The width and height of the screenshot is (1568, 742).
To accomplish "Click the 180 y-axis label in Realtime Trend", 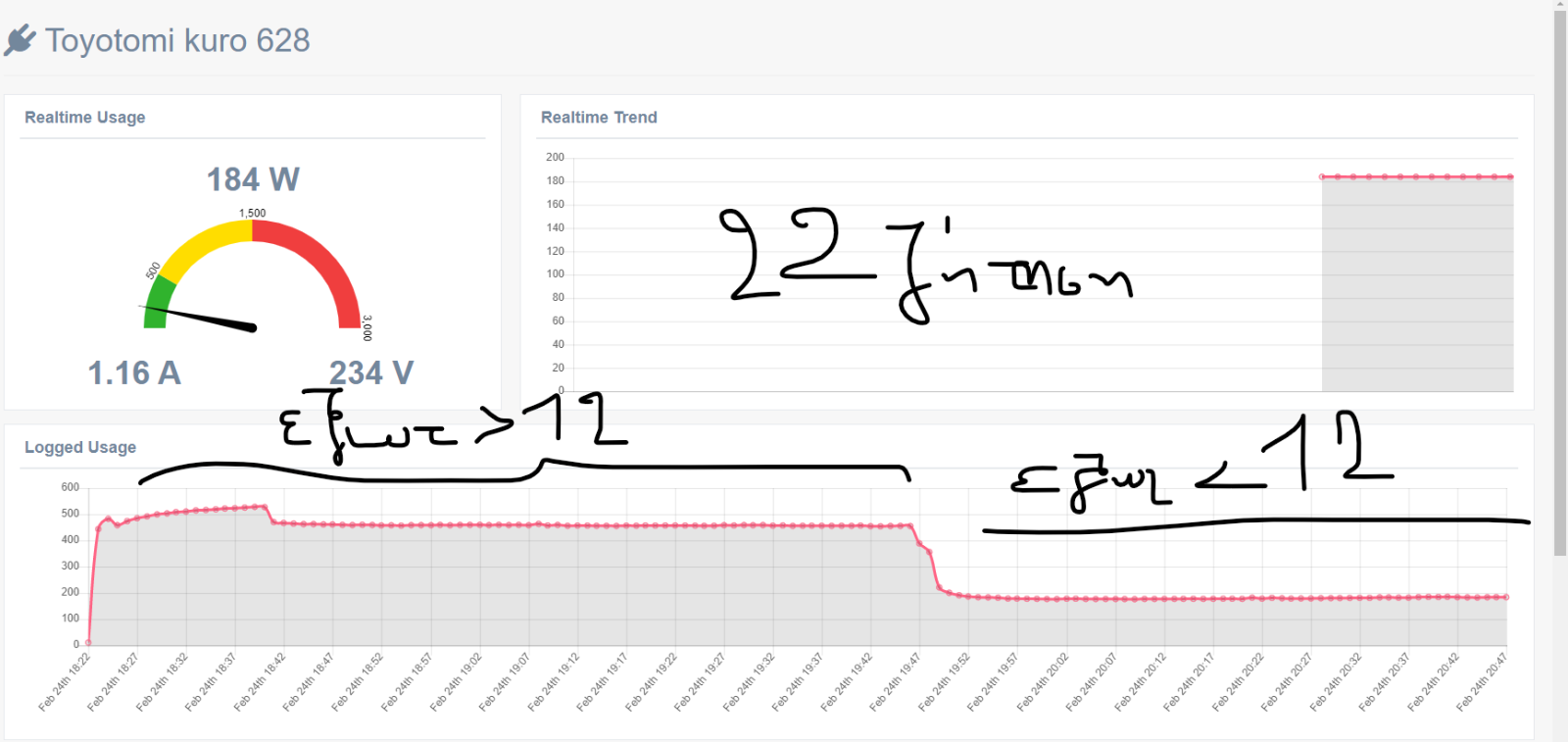I will click(x=556, y=180).
